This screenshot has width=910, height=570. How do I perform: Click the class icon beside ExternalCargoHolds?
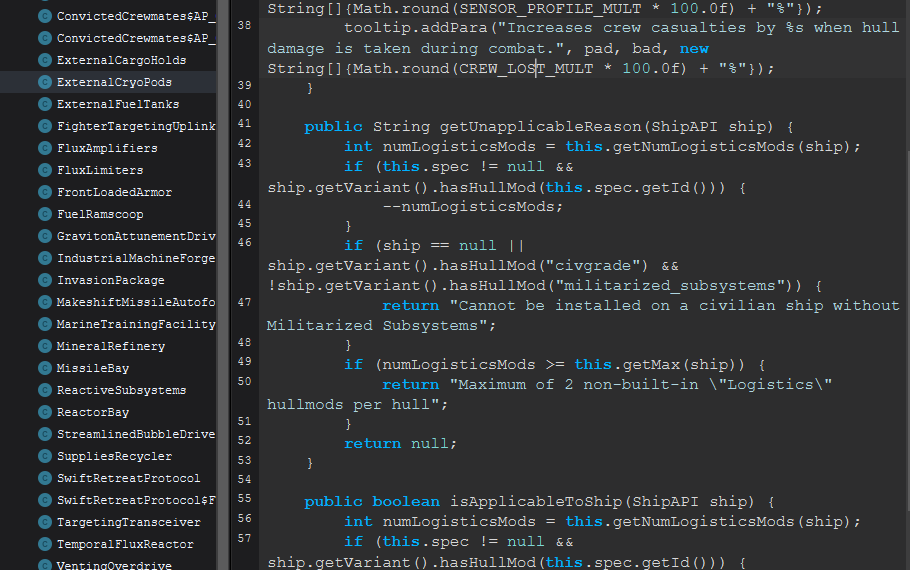(45, 60)
